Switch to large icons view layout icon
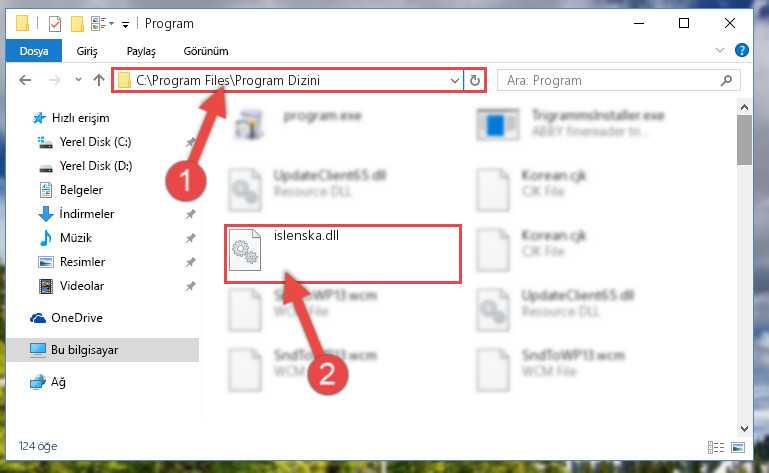 coord(738,447)
